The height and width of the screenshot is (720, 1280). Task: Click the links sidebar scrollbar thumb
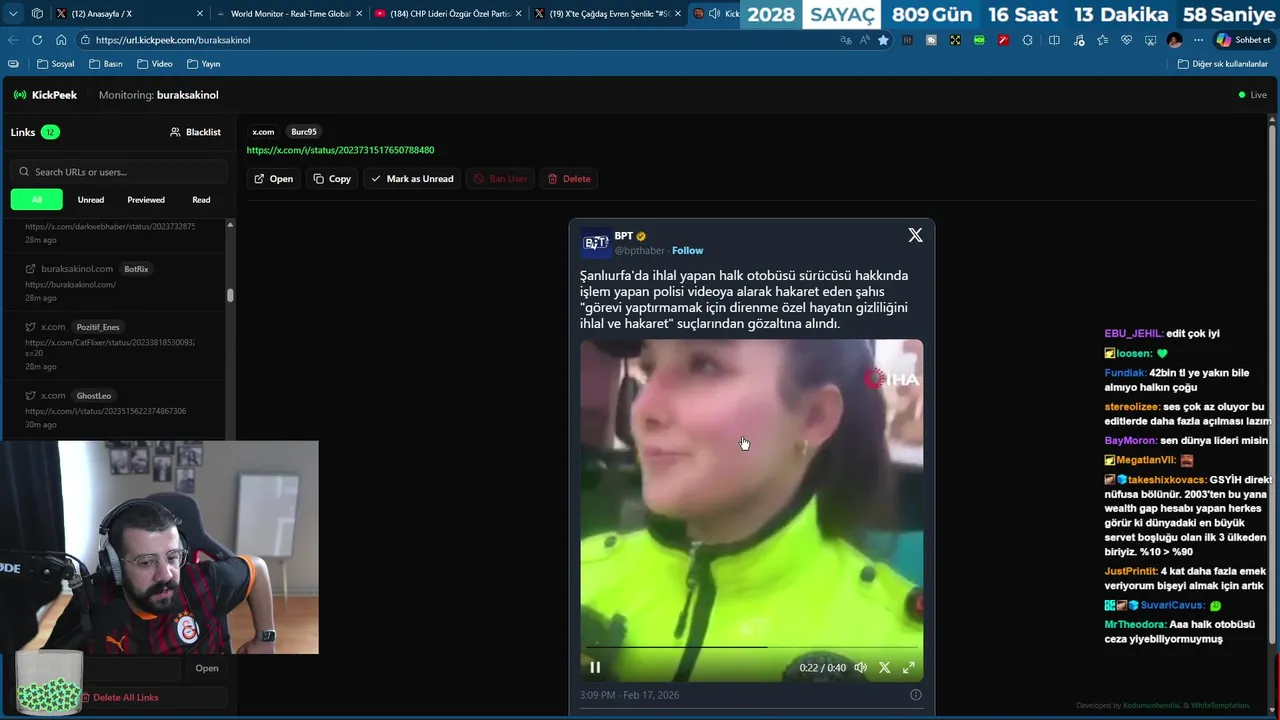click(231, 296)
